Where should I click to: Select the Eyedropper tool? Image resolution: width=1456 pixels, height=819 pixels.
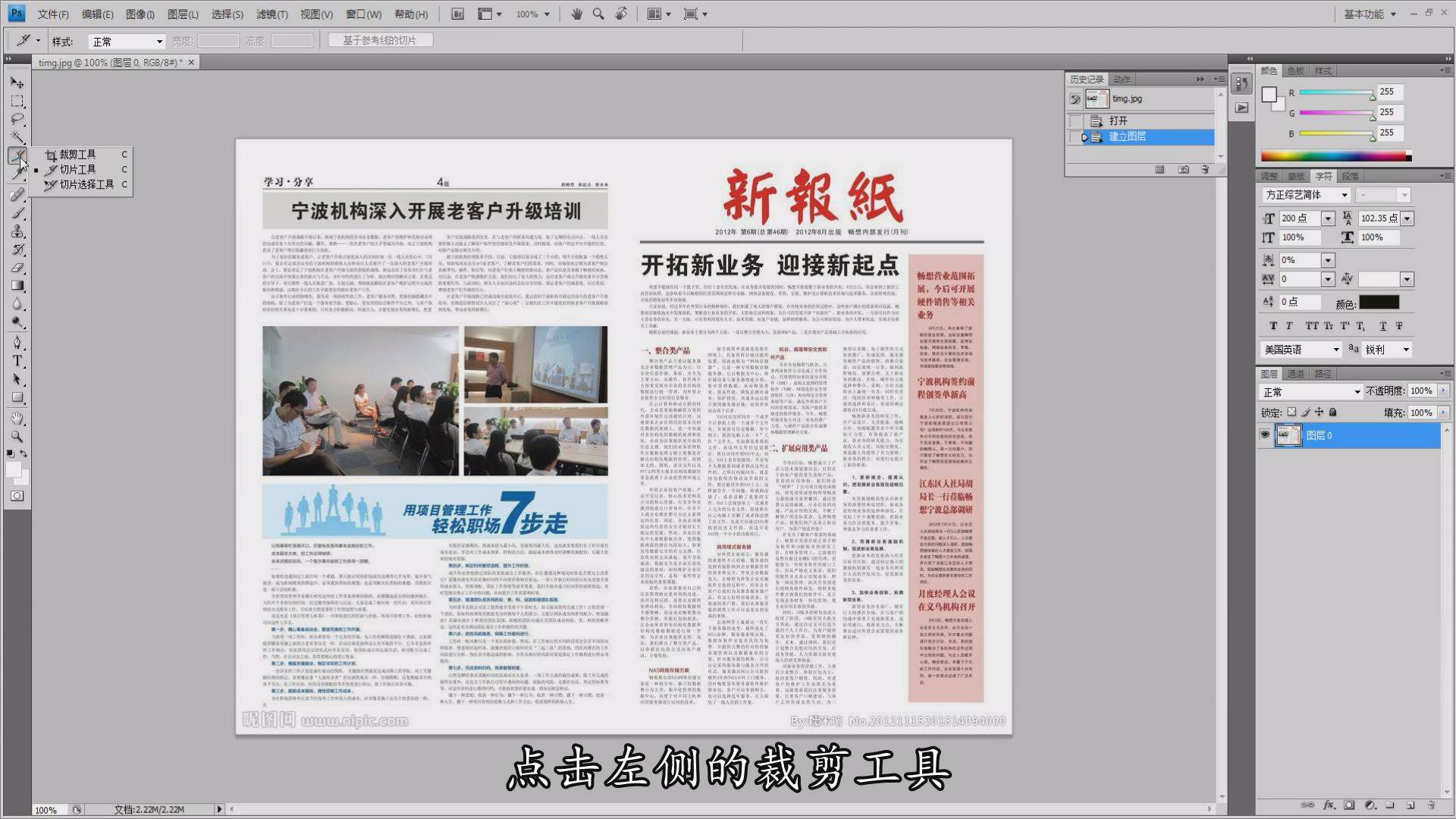17,174
